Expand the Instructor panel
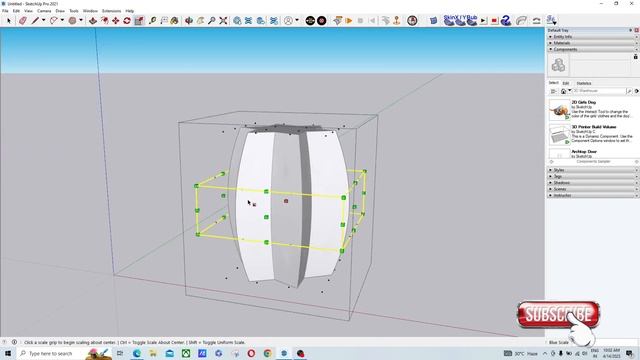The image size is (640, 360). (x=593, y=196)
